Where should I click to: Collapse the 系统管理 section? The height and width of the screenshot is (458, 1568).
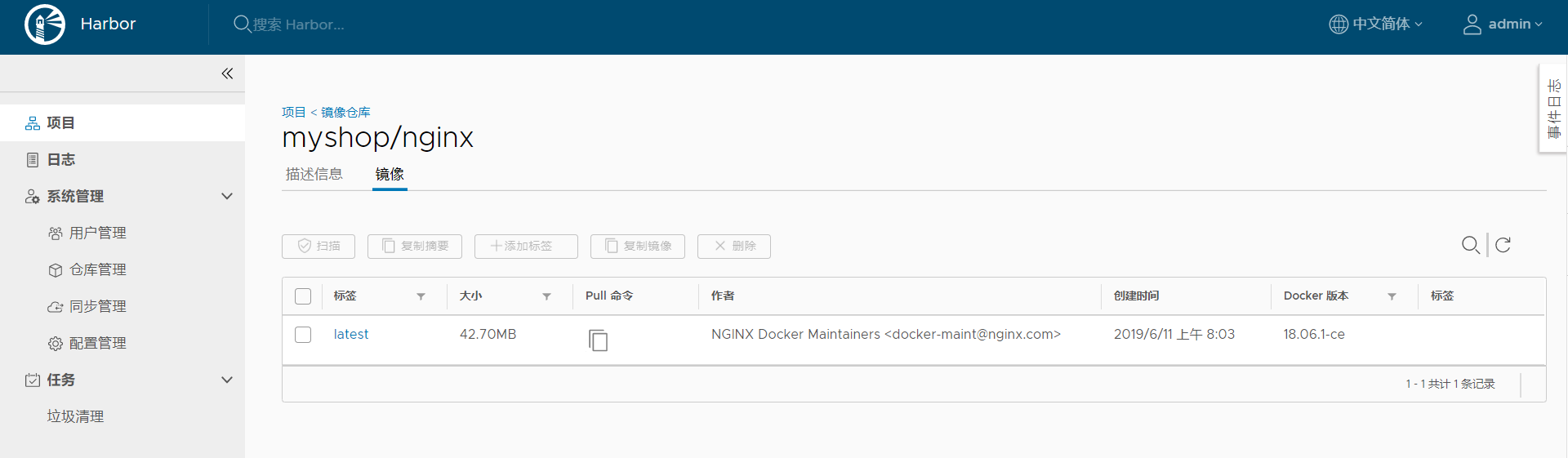(227, 196)
